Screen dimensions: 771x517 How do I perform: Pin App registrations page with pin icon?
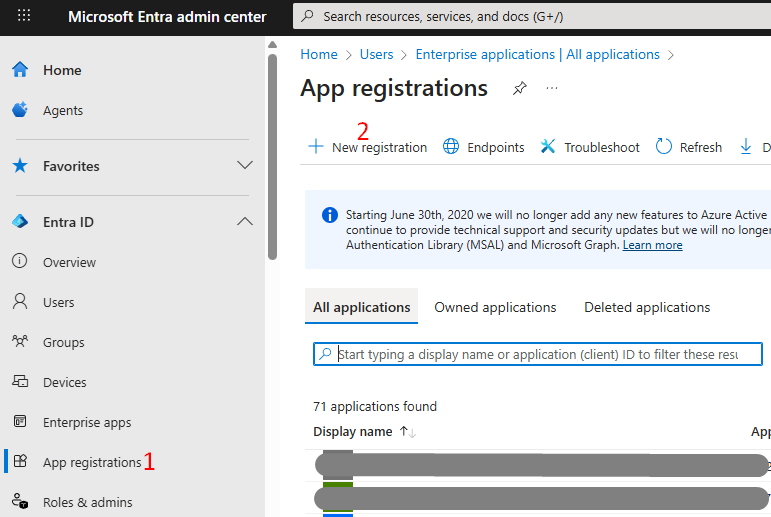519,88
